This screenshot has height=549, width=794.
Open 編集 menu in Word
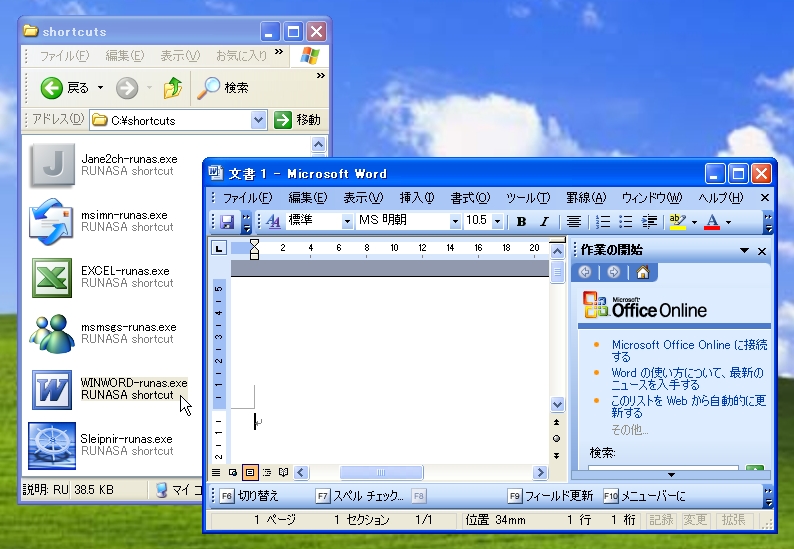click(308, 198)
